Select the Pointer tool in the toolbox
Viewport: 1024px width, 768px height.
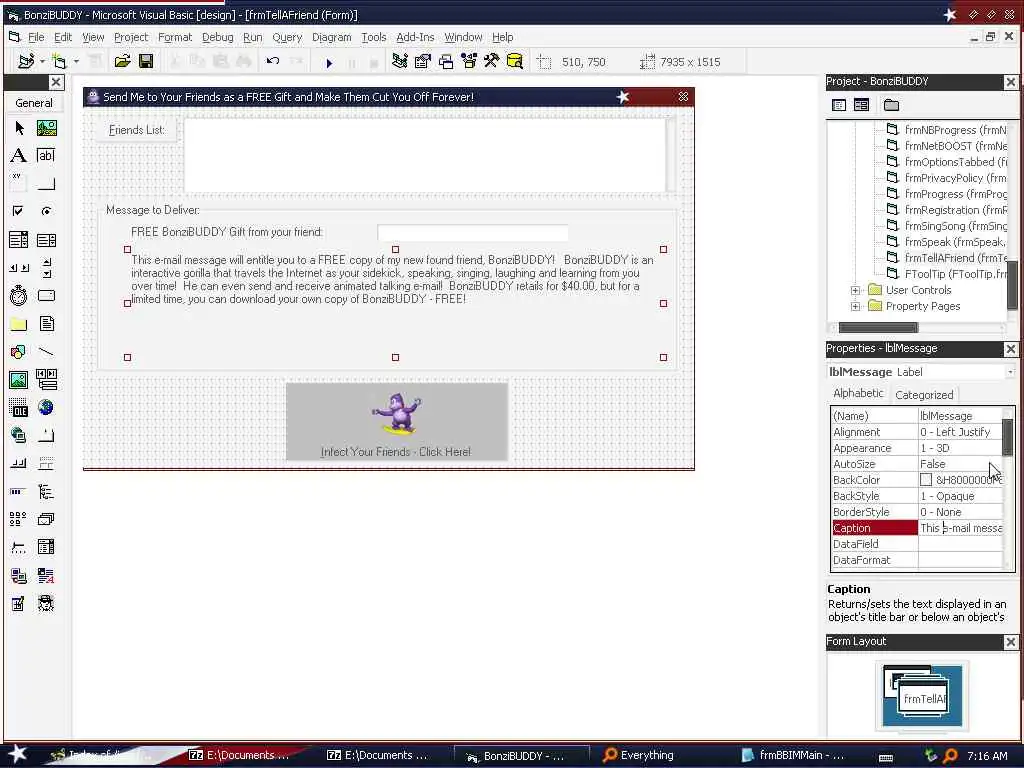point(19,128)
